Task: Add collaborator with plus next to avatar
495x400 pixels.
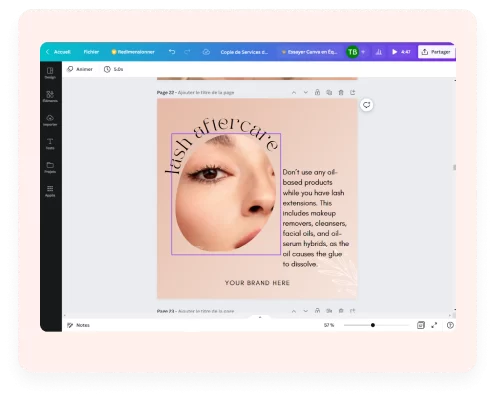Action: [363, 52]
